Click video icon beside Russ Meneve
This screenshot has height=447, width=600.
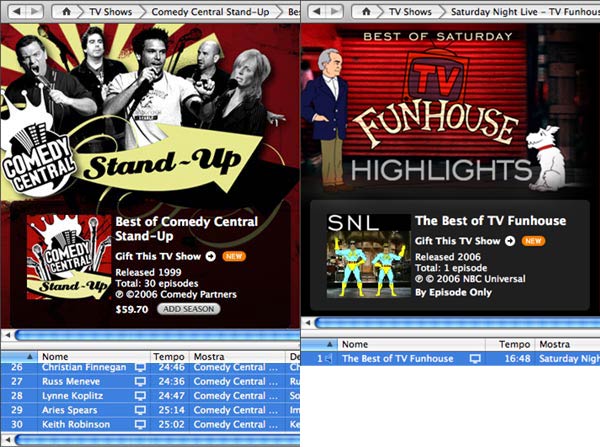point(140,382)
